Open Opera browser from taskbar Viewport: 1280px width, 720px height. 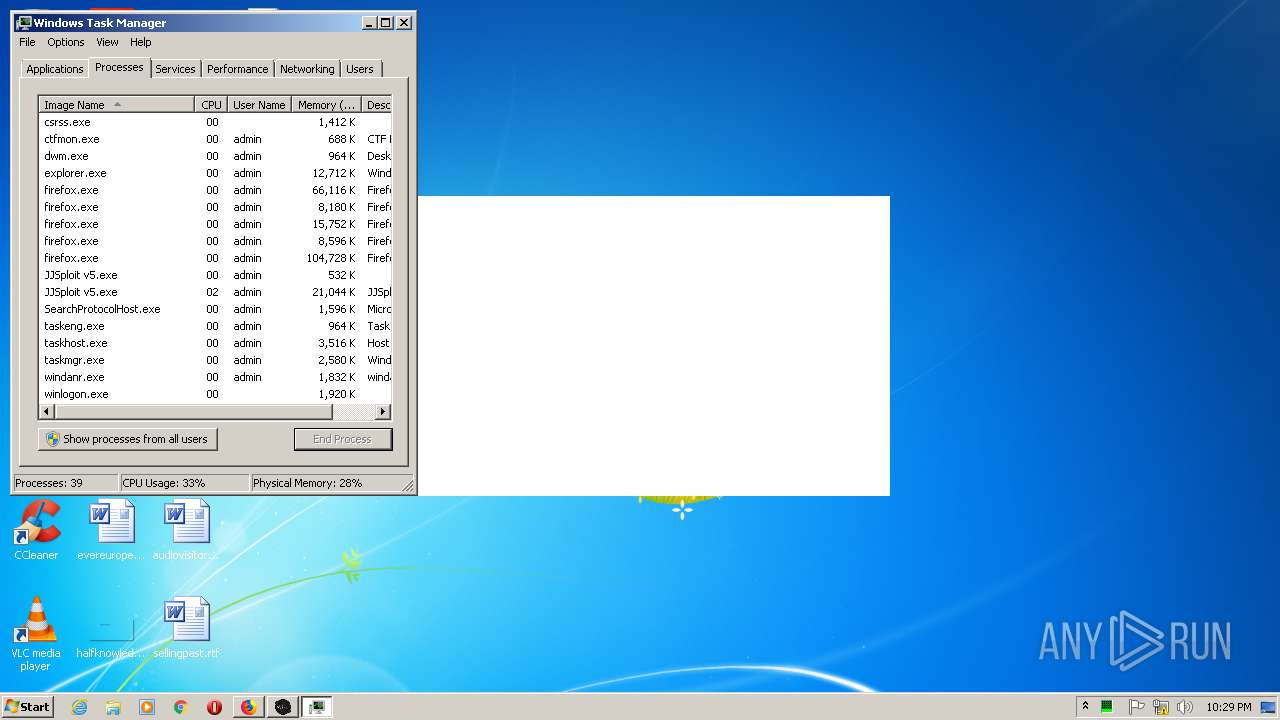click(214, 707)
